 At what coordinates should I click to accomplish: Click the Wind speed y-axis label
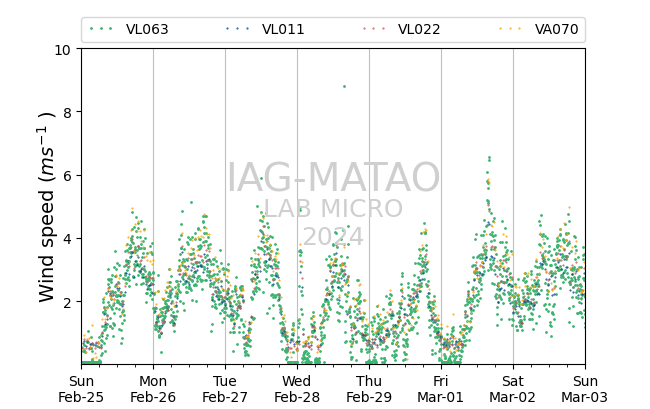coord(47,207)
